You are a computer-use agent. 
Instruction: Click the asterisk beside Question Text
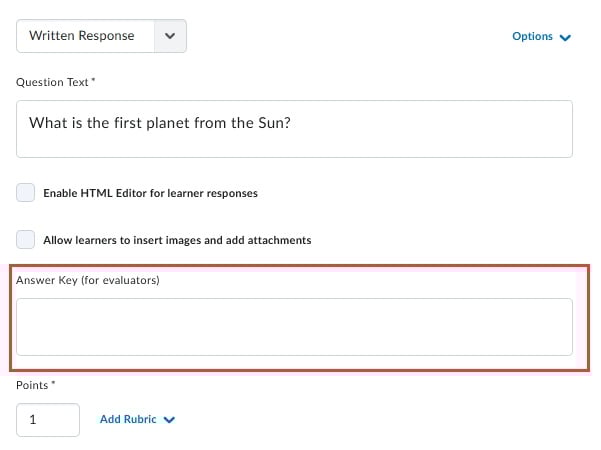coord(93,81)
